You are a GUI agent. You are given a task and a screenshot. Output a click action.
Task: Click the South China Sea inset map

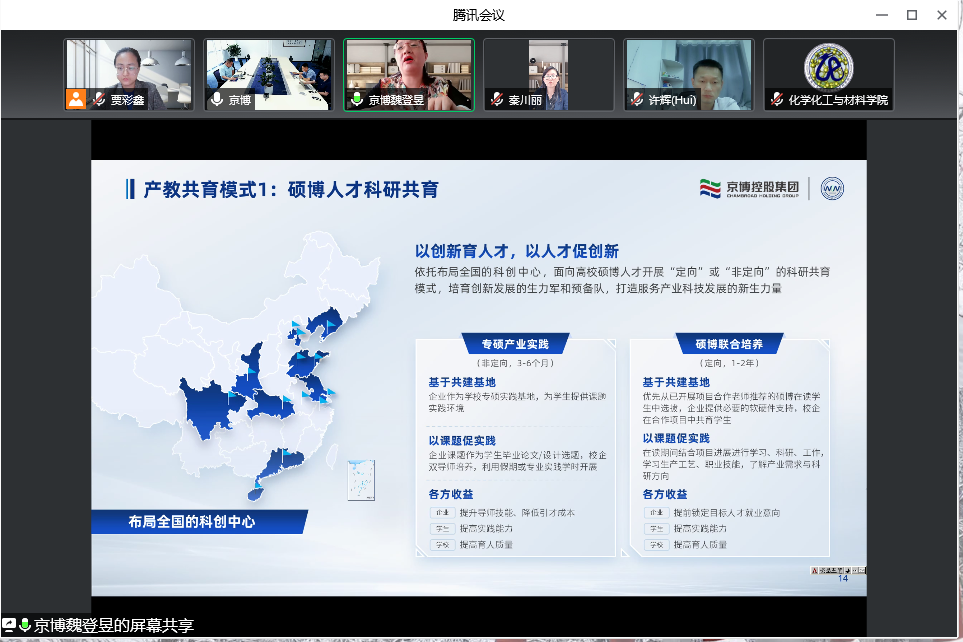[x=361, y=480]
